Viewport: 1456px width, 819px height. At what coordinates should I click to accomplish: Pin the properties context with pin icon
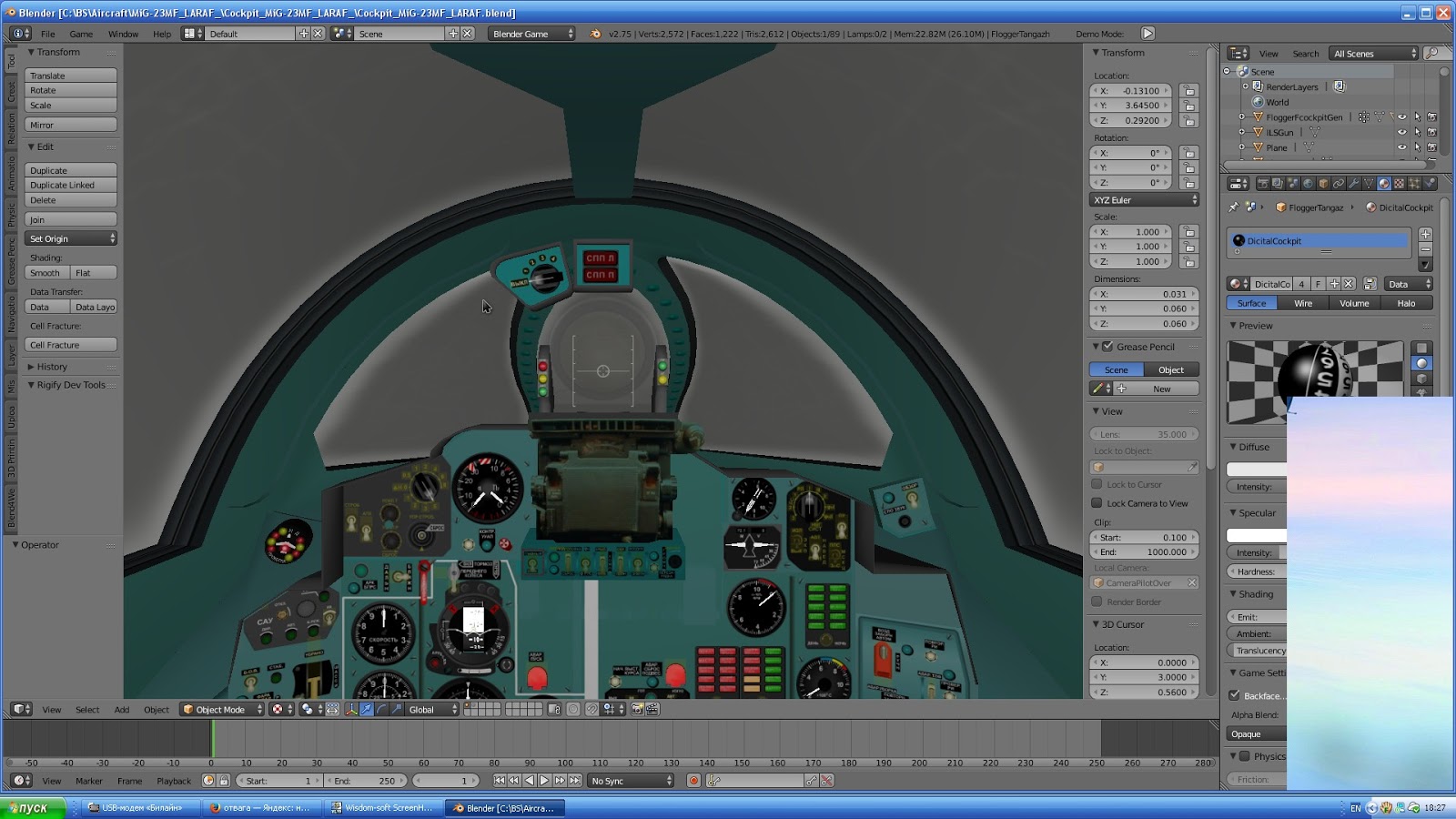click(x=1233, y=207)
